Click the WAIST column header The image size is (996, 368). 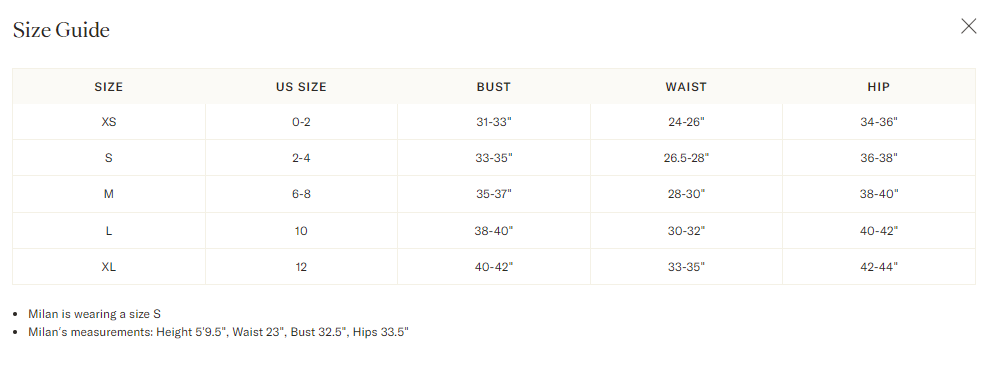686,87
